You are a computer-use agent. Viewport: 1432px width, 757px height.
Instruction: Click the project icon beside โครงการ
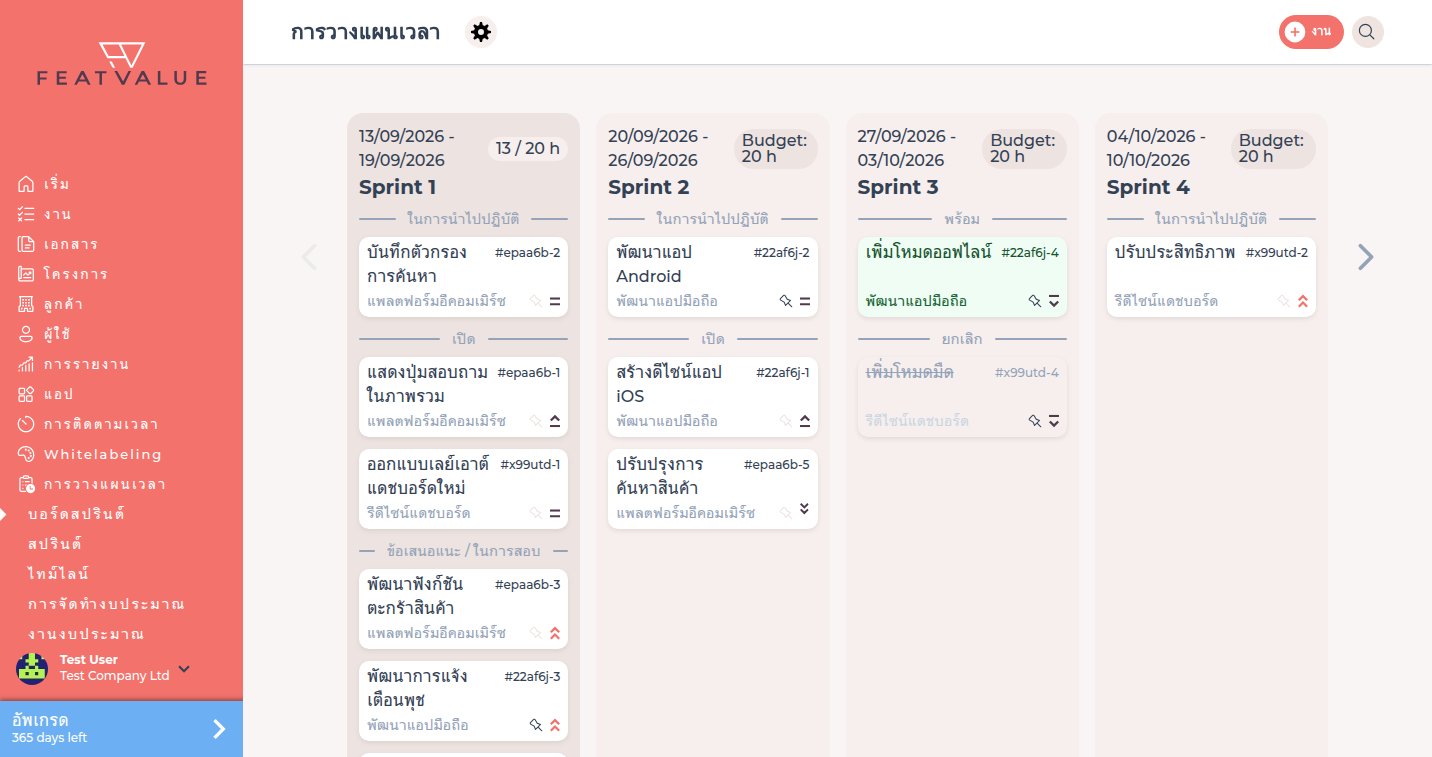coord(26,274)
